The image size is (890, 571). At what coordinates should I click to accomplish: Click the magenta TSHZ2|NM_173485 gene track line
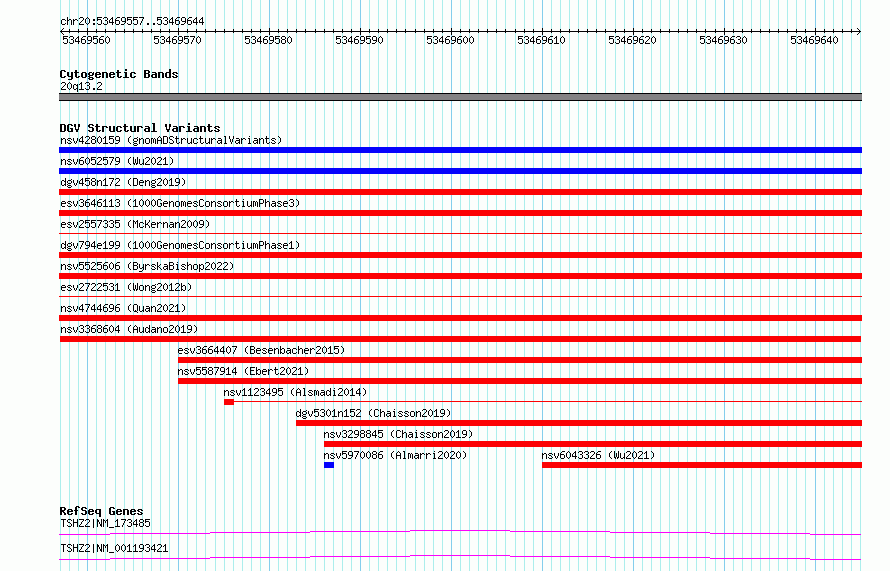(x=460, y=532)
